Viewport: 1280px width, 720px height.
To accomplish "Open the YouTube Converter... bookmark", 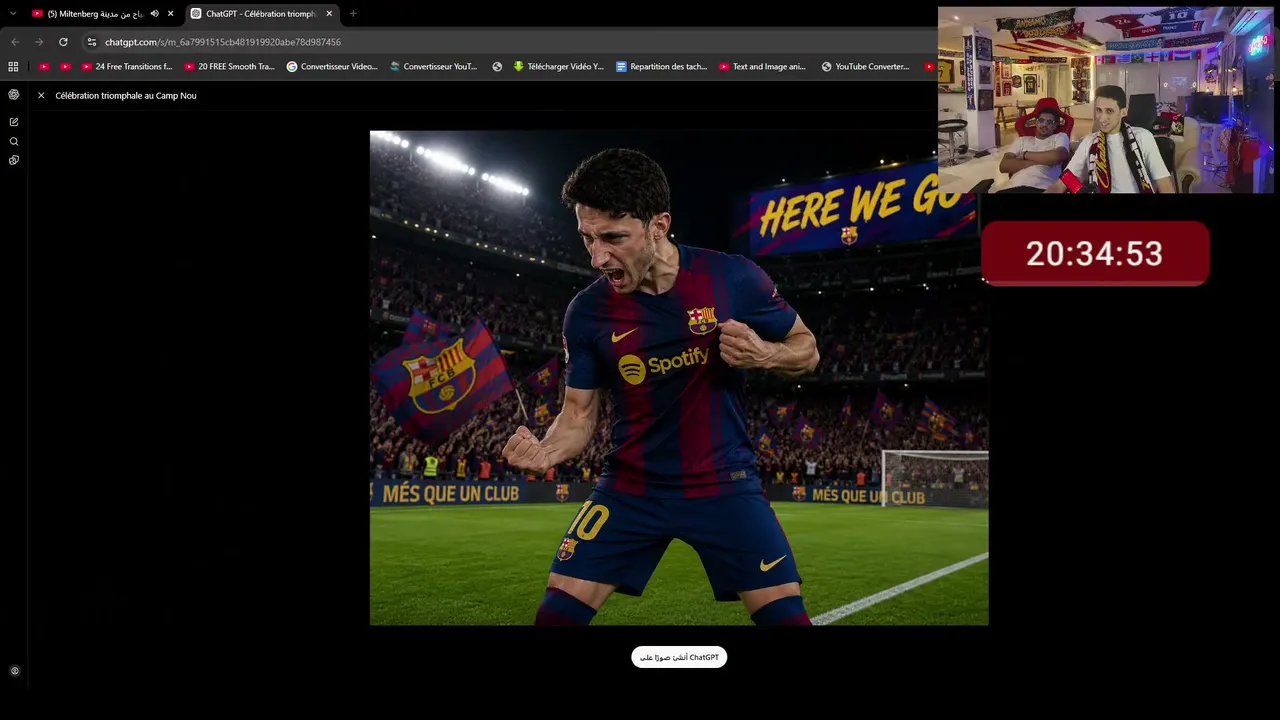I will (x=866, y=67).
